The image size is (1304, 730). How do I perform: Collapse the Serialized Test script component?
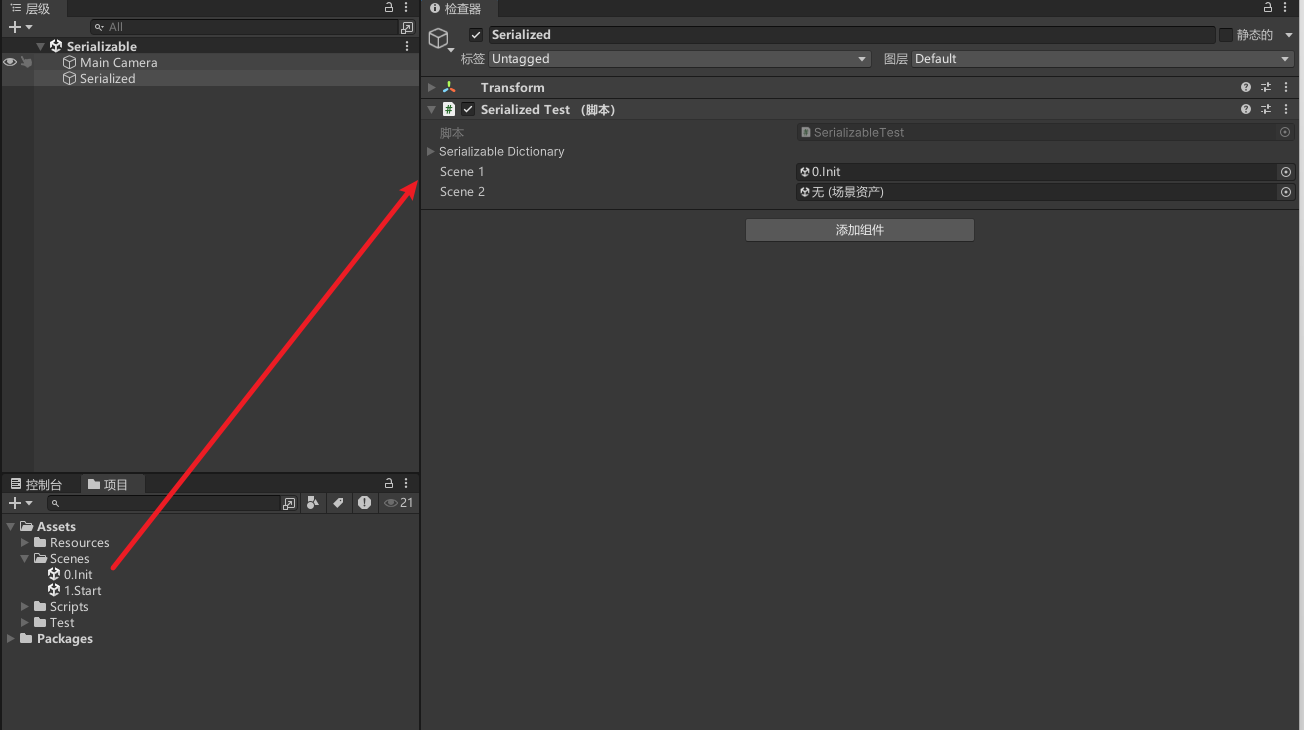[x=432, y=110]
